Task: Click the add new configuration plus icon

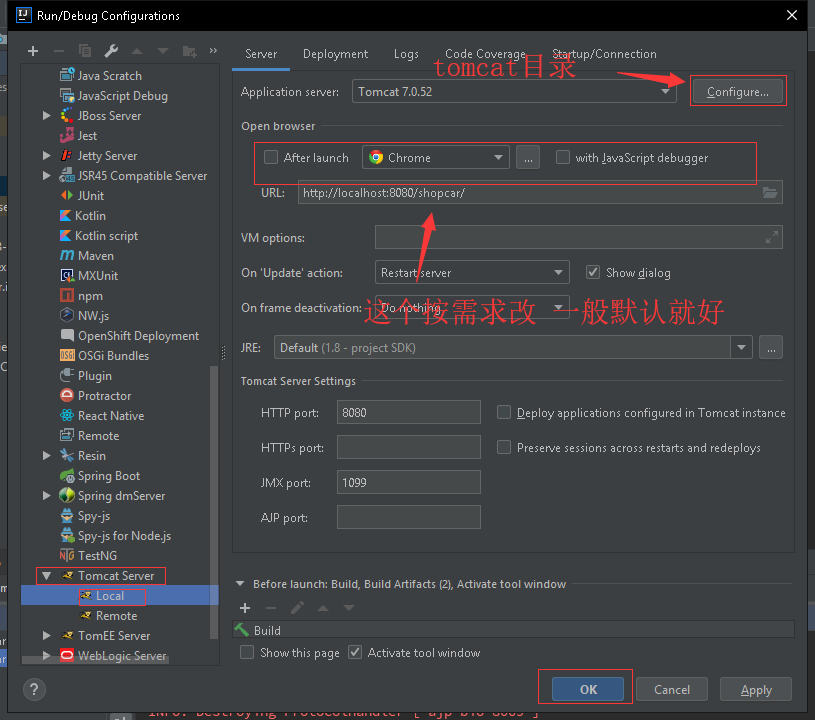Action: click(x=33, y=51)
